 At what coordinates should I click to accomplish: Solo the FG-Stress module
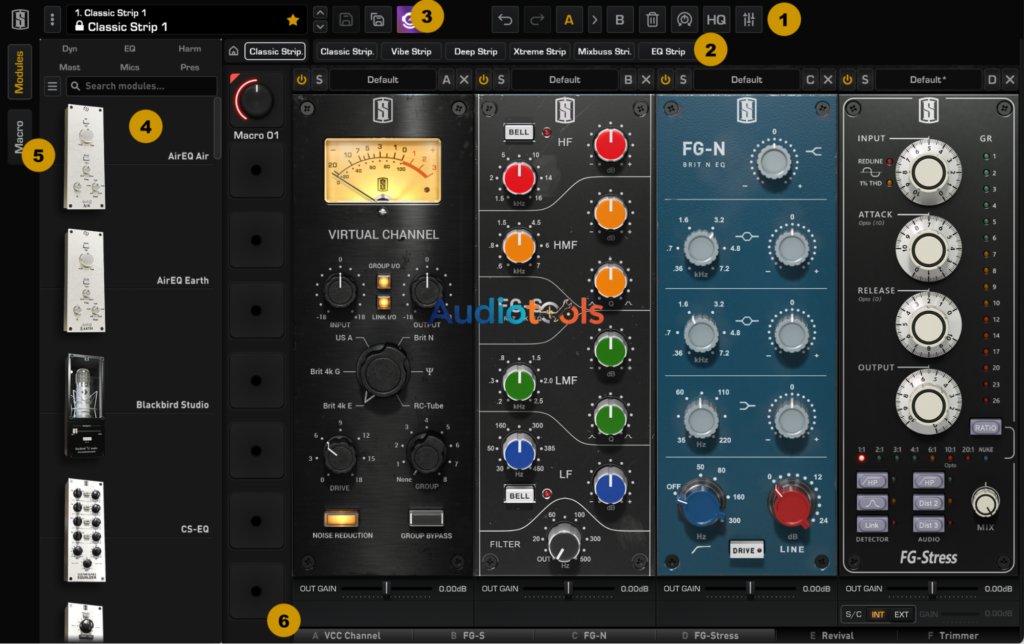[x=864, y=79]
